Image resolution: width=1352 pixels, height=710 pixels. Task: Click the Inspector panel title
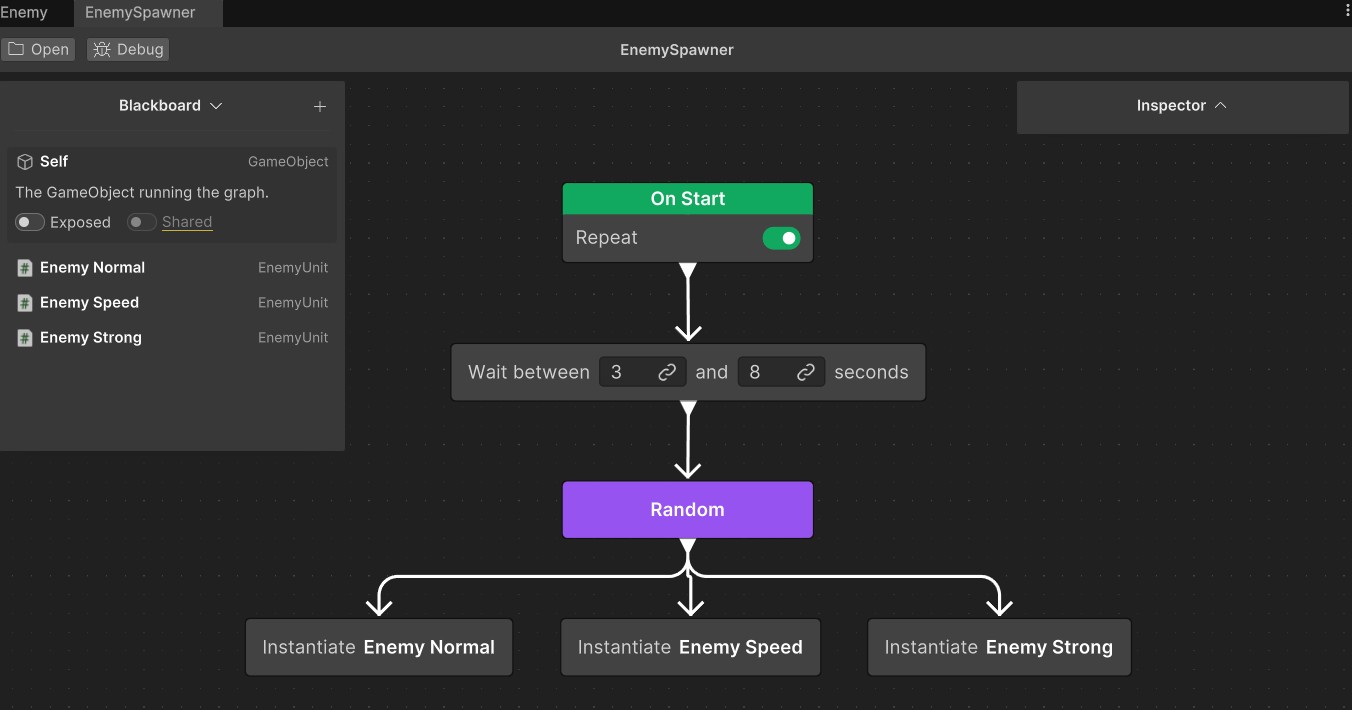(1171, 105)
